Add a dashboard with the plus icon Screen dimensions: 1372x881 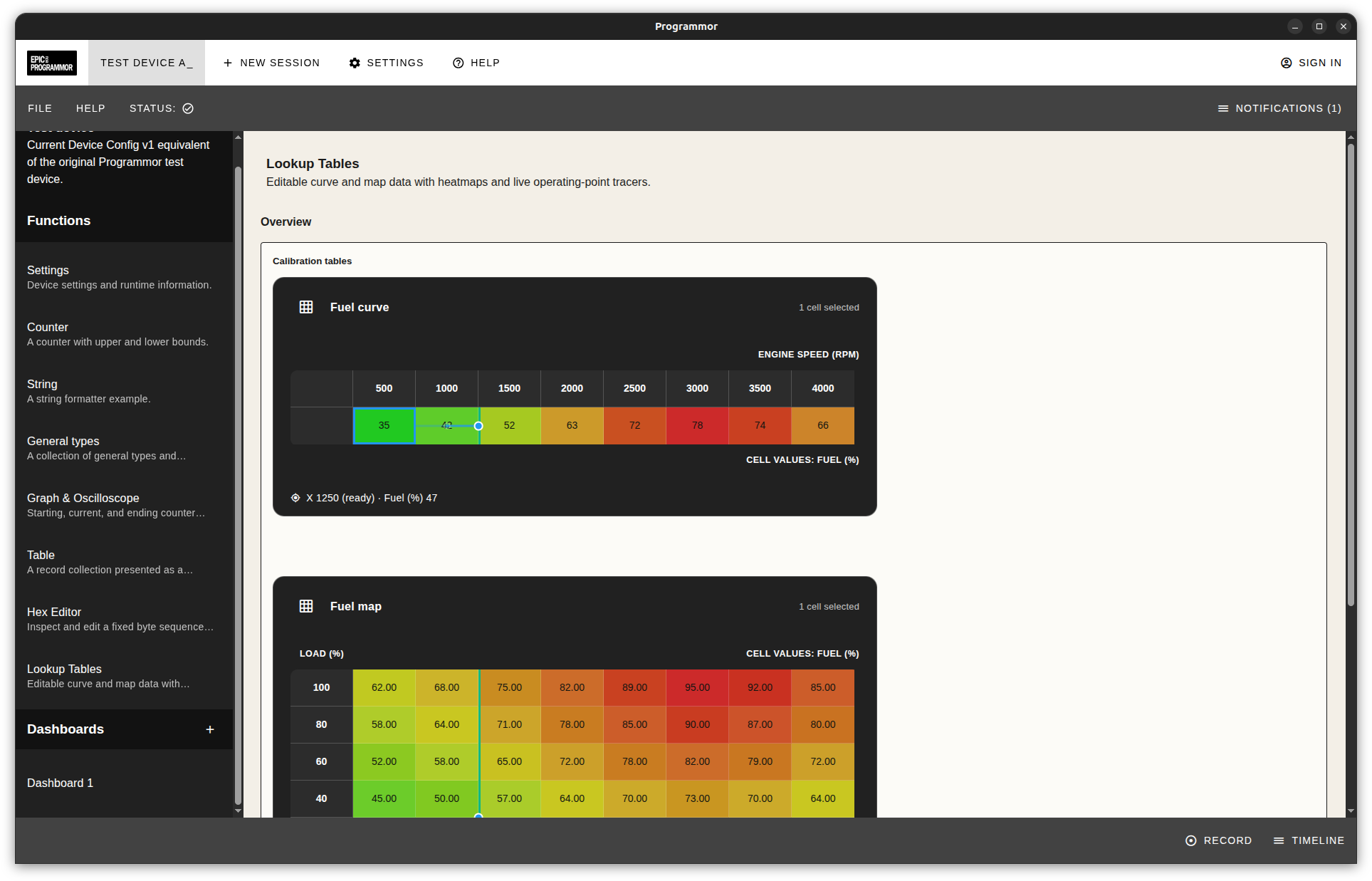tap(210, 729)
